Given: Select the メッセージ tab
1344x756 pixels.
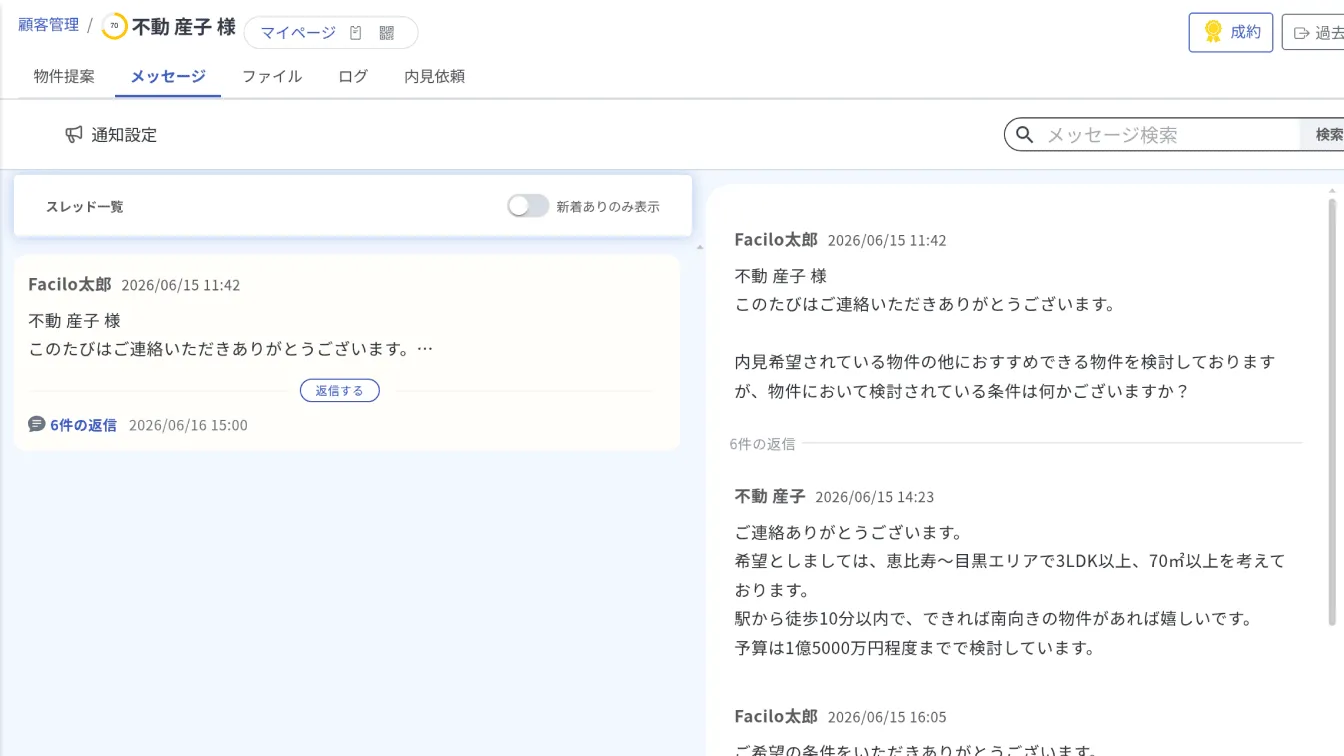Looking at the screenshot, I should tap(168, 76).
